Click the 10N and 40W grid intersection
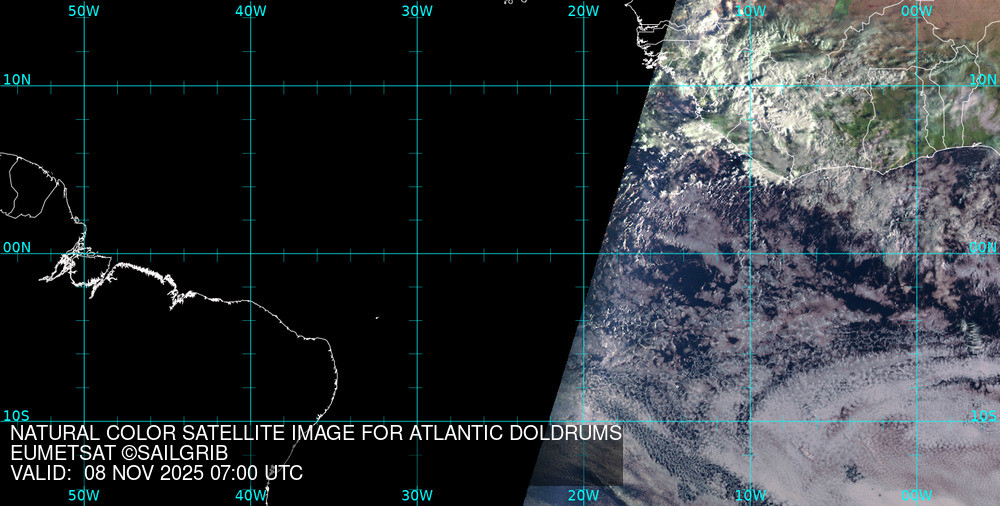This screenshot has width=1000, height=506. point(250,85)
